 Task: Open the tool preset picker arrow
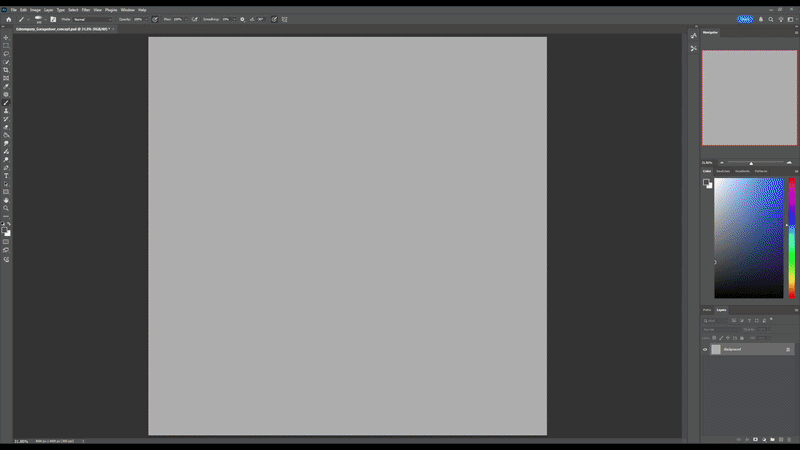point(28,19)
